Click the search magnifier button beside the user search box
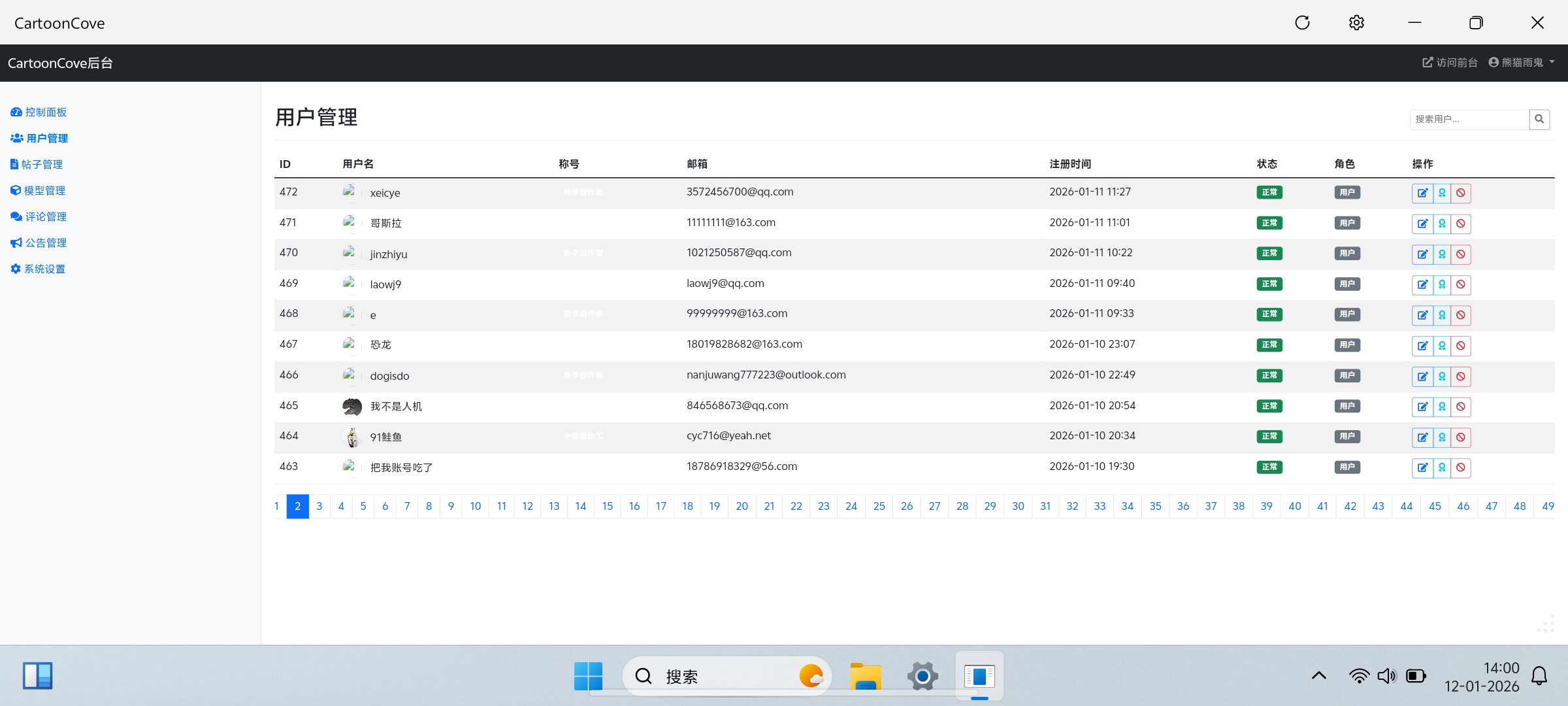The image size is (1568, 706). 1539,119
